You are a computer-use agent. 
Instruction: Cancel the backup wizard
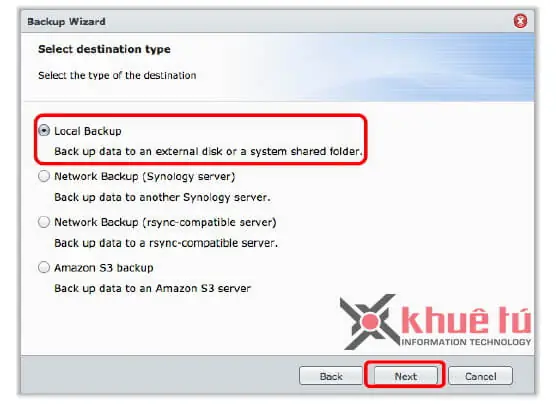tap(480, 376)
